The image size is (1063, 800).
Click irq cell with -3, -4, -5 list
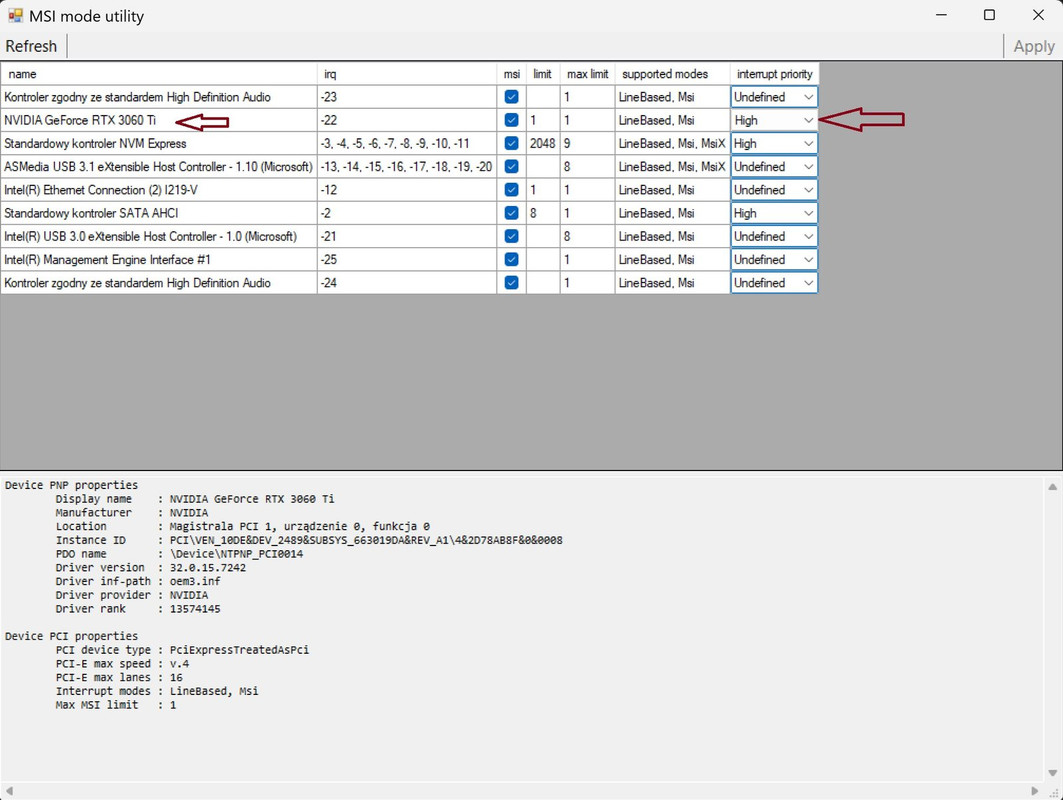[407, 143]
